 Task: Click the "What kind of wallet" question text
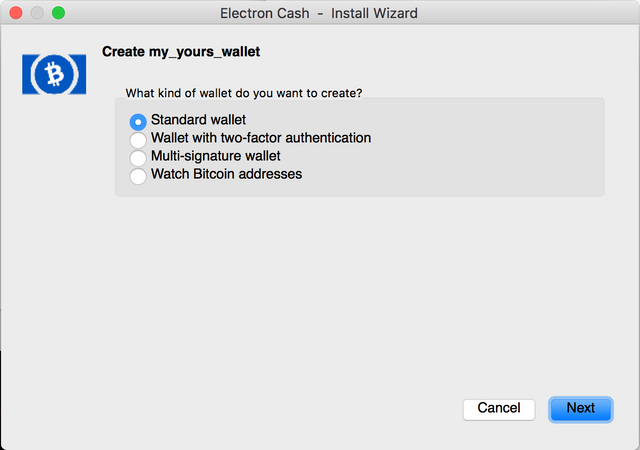point(243,92)
